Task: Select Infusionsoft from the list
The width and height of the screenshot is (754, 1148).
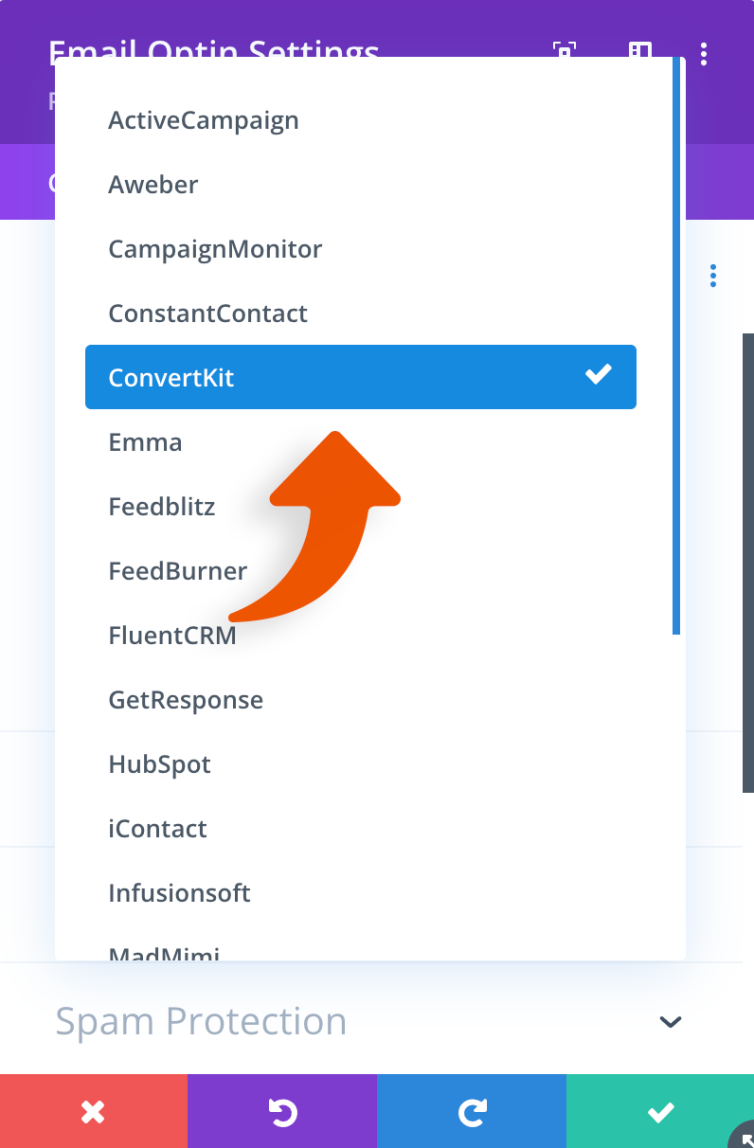Action: 179,893
